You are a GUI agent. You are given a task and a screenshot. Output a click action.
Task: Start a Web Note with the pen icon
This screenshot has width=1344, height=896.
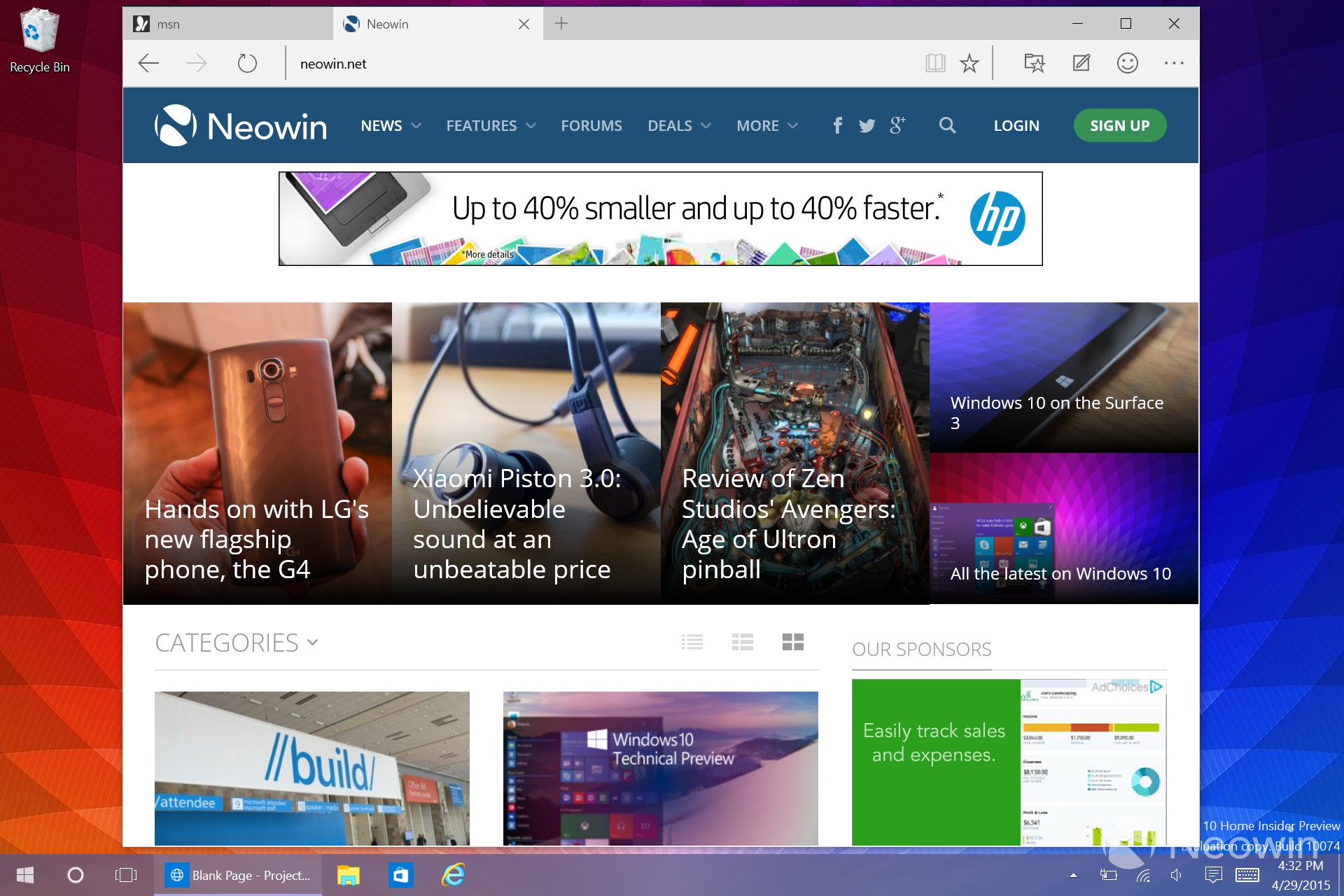pyautogui.click(x=1081, y=63)
